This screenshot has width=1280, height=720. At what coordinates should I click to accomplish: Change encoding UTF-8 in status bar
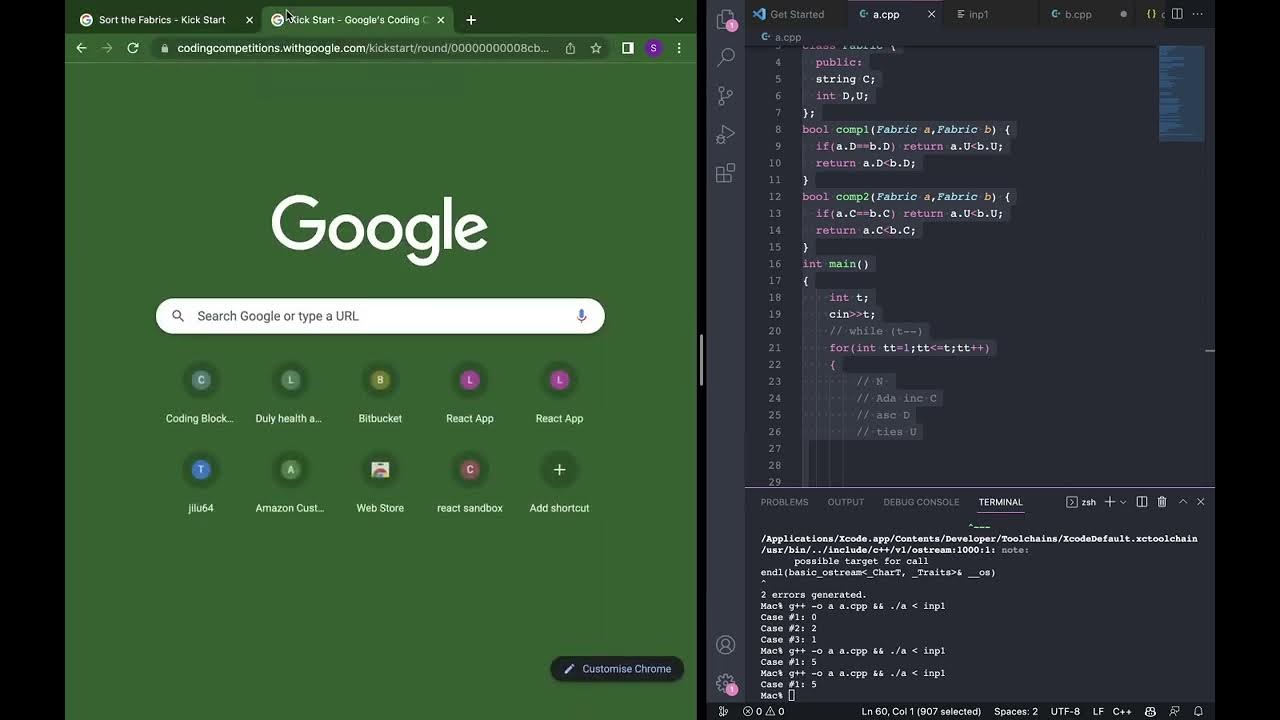tap(1065, 712)
